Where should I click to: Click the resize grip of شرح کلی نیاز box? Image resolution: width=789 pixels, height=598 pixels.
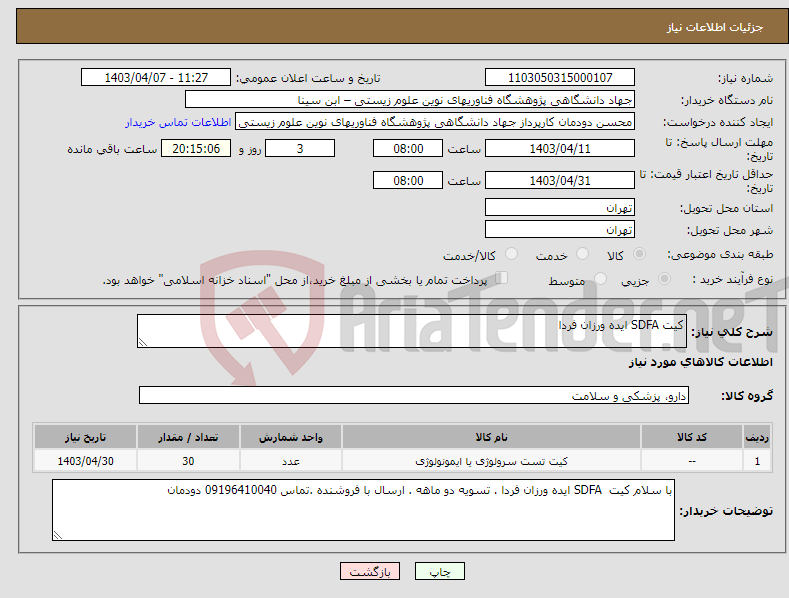coord(143,342)
